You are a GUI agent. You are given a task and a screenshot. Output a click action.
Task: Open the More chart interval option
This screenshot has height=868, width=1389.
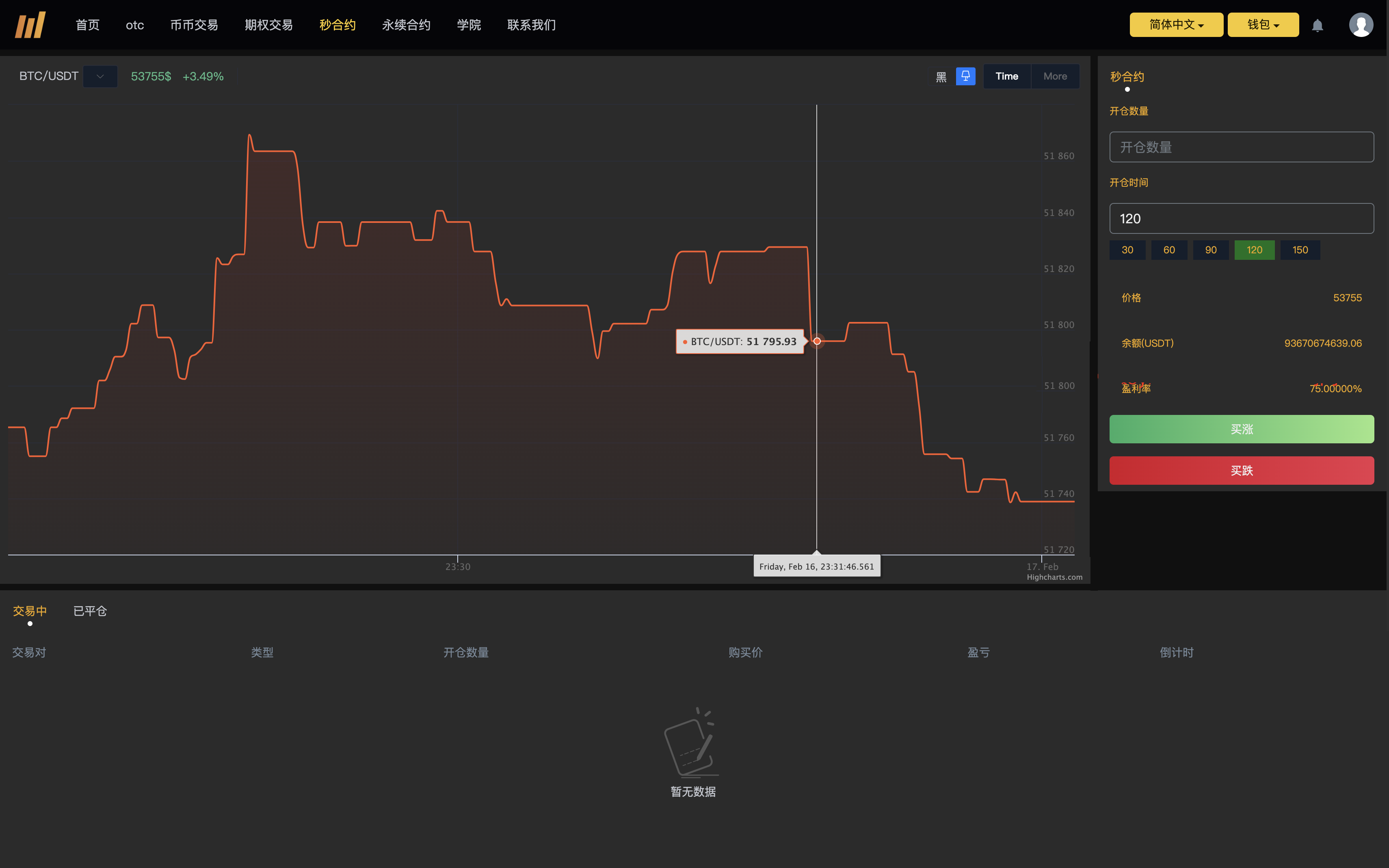pyautogui.click(x=1055, y=76)
